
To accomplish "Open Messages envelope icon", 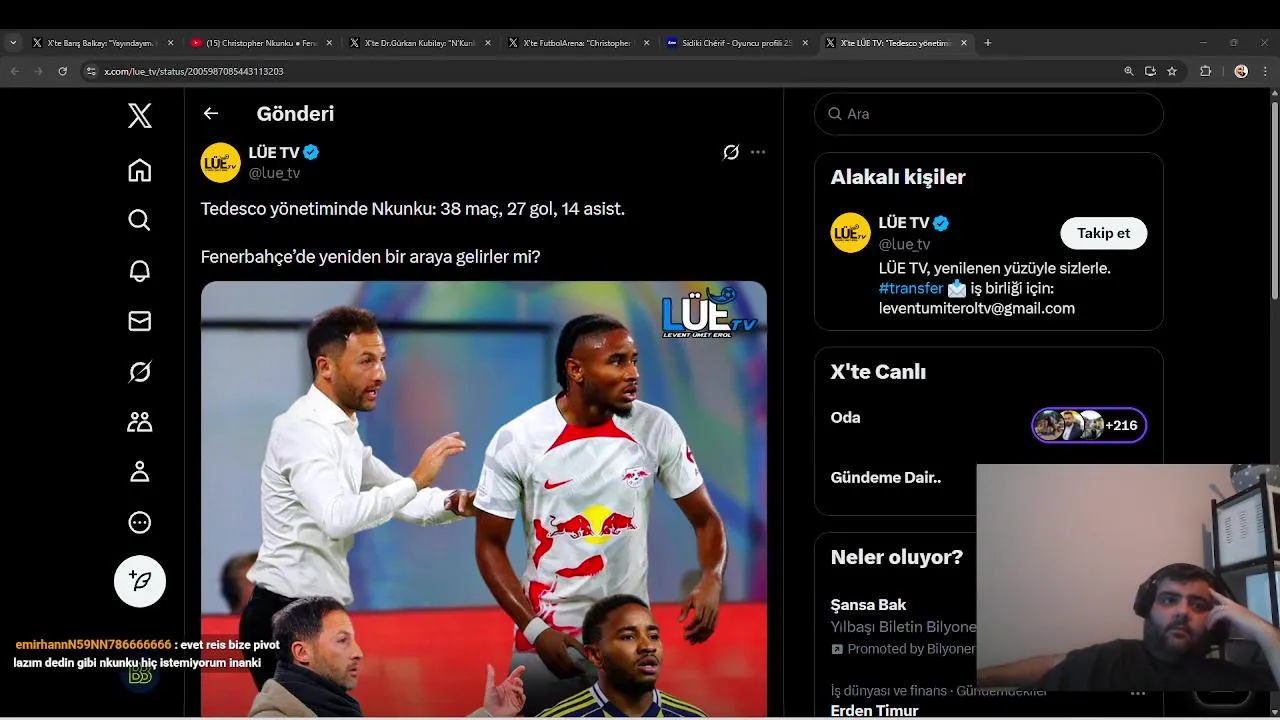I will coord(140,321).
